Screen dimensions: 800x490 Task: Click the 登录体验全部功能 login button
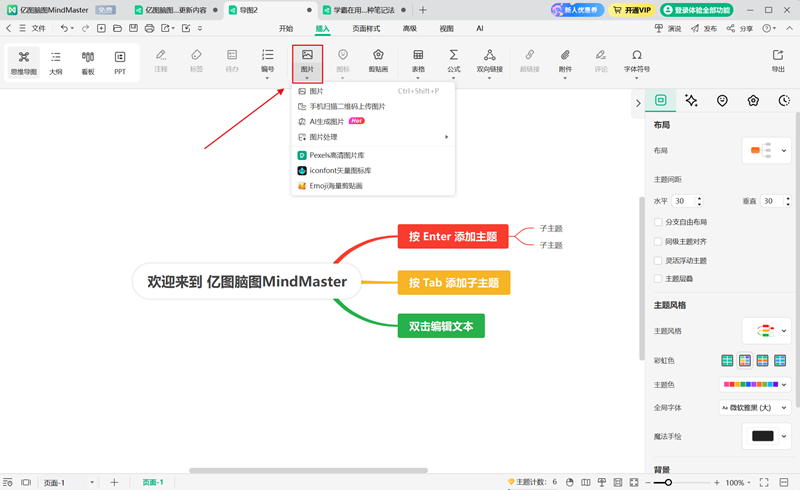[697, 10]
